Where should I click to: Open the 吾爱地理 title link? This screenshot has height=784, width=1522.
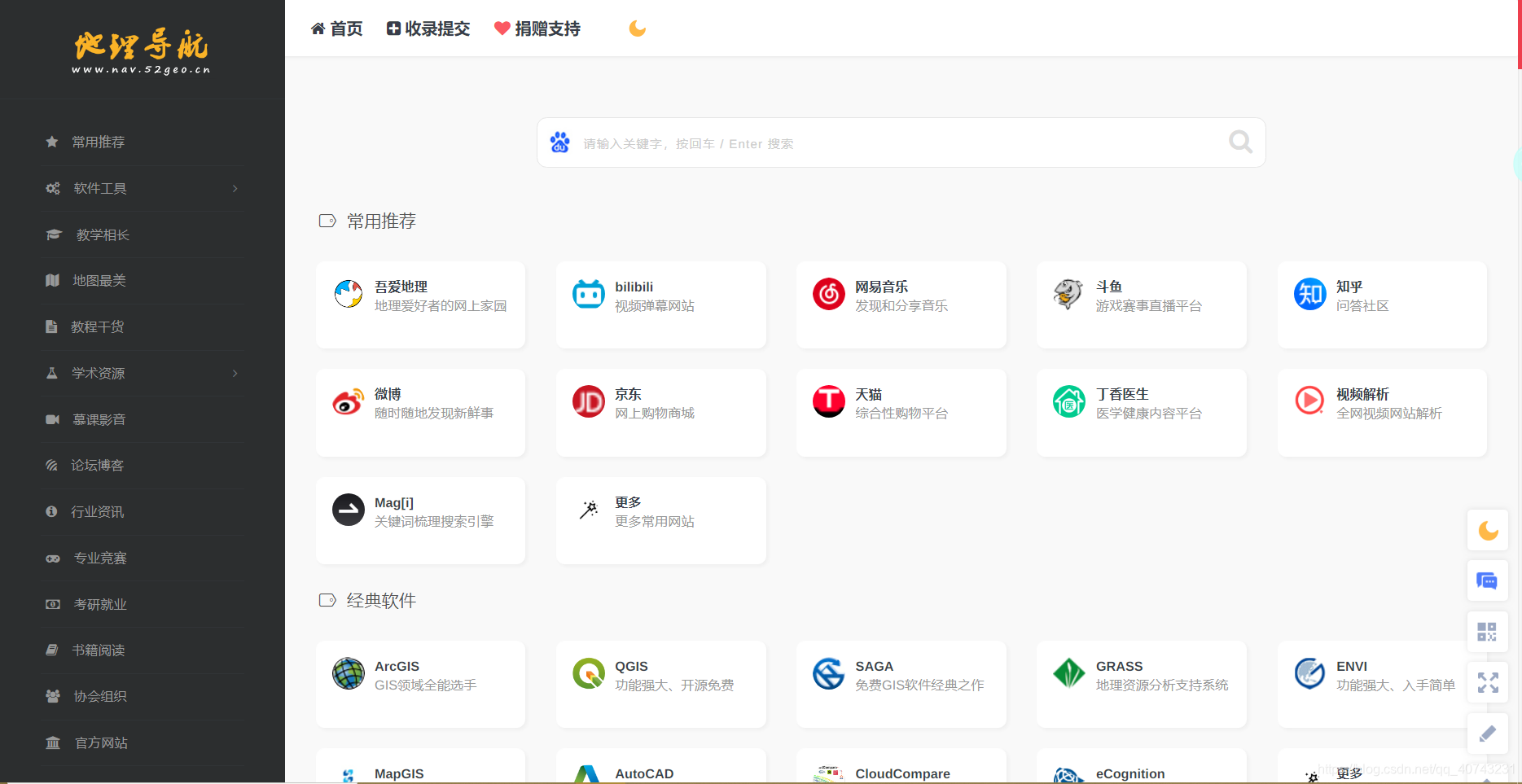coord(401,287)
